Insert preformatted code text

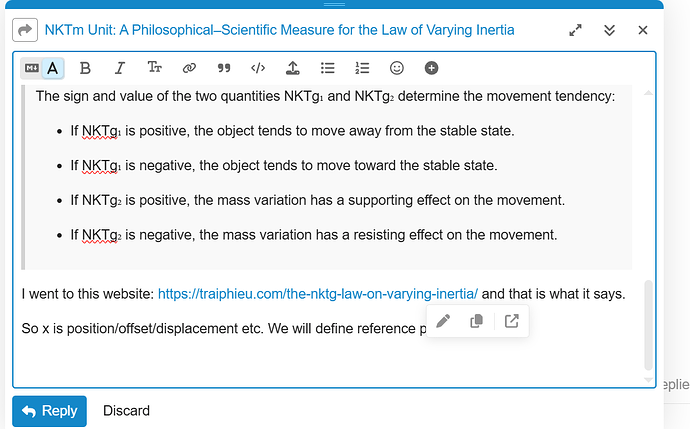(x=258, y=68)
